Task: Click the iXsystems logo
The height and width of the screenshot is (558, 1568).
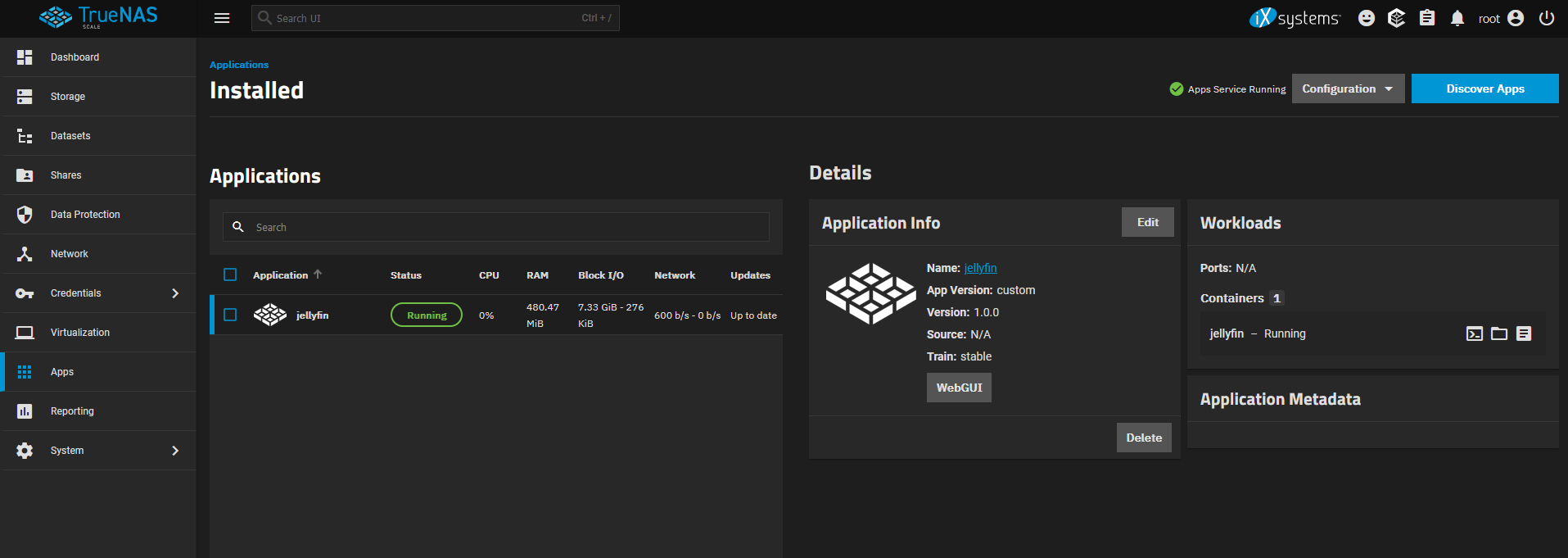Action: coord(1295,18)
